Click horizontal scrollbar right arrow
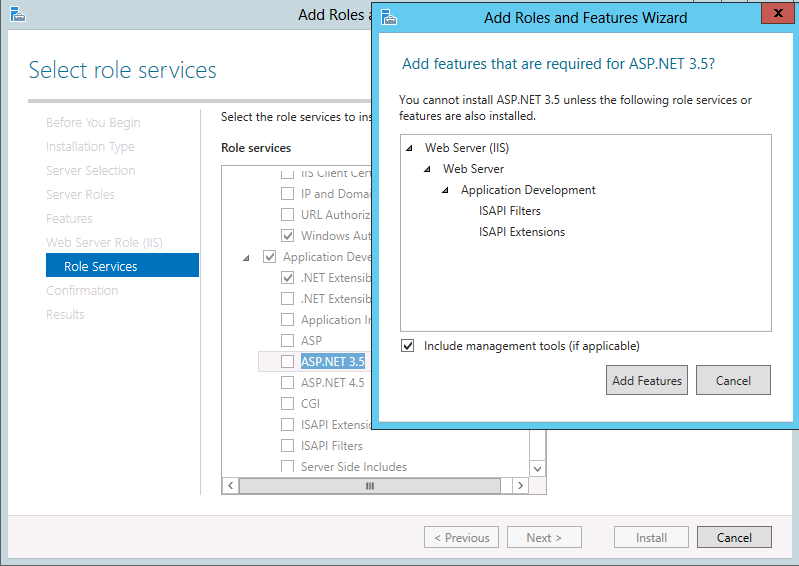The image size is (799, 566). (520, 486)
